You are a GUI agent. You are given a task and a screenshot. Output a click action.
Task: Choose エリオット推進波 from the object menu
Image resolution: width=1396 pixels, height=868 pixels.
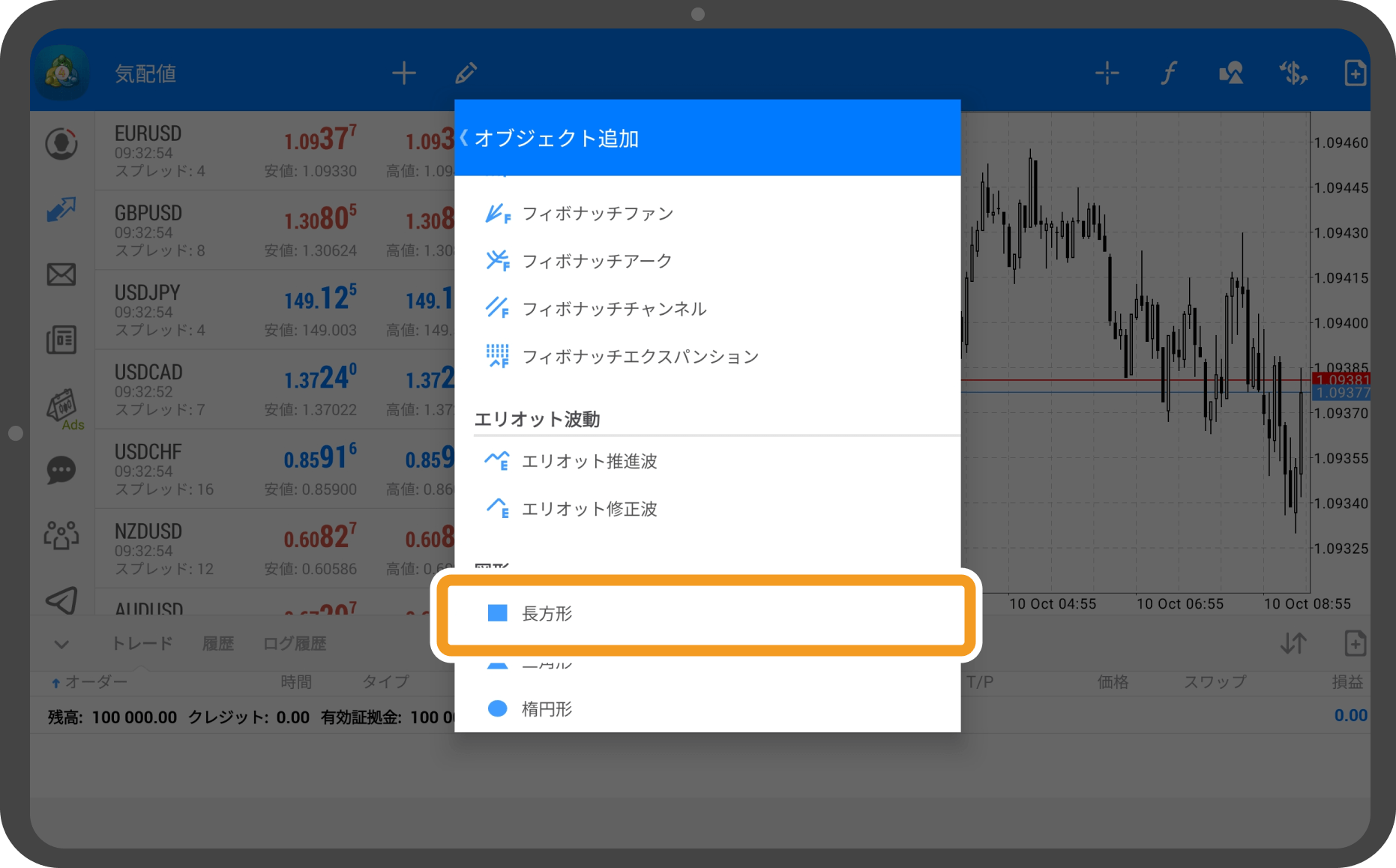(589, 462)
